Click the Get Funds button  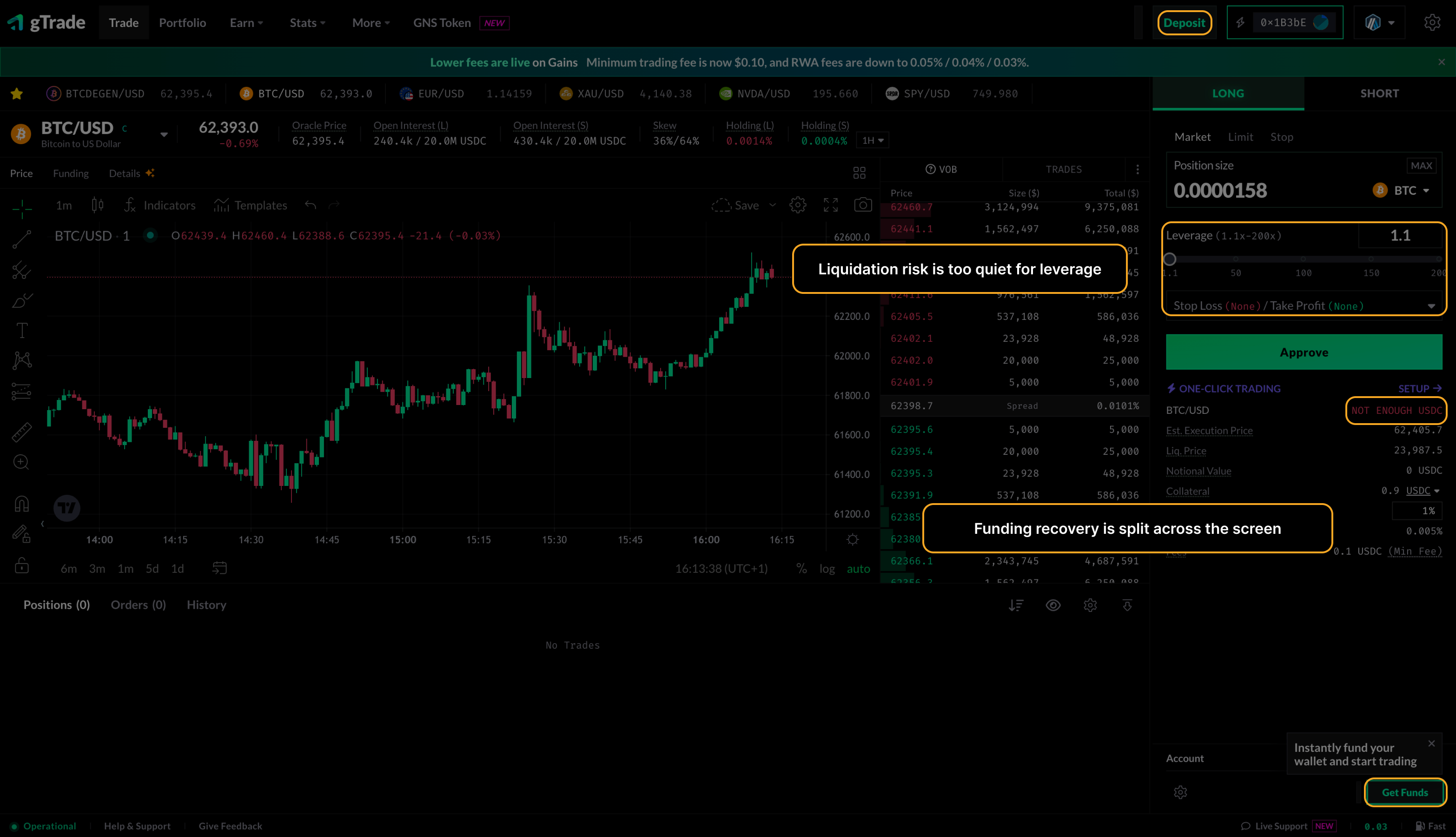point(1404,792)
